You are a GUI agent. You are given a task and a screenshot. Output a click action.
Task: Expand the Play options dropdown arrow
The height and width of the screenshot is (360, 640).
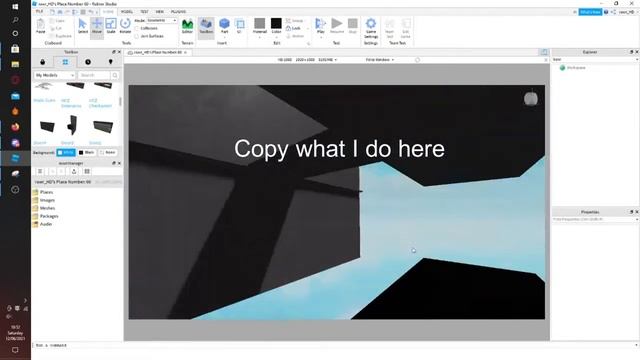pos(321,37)
